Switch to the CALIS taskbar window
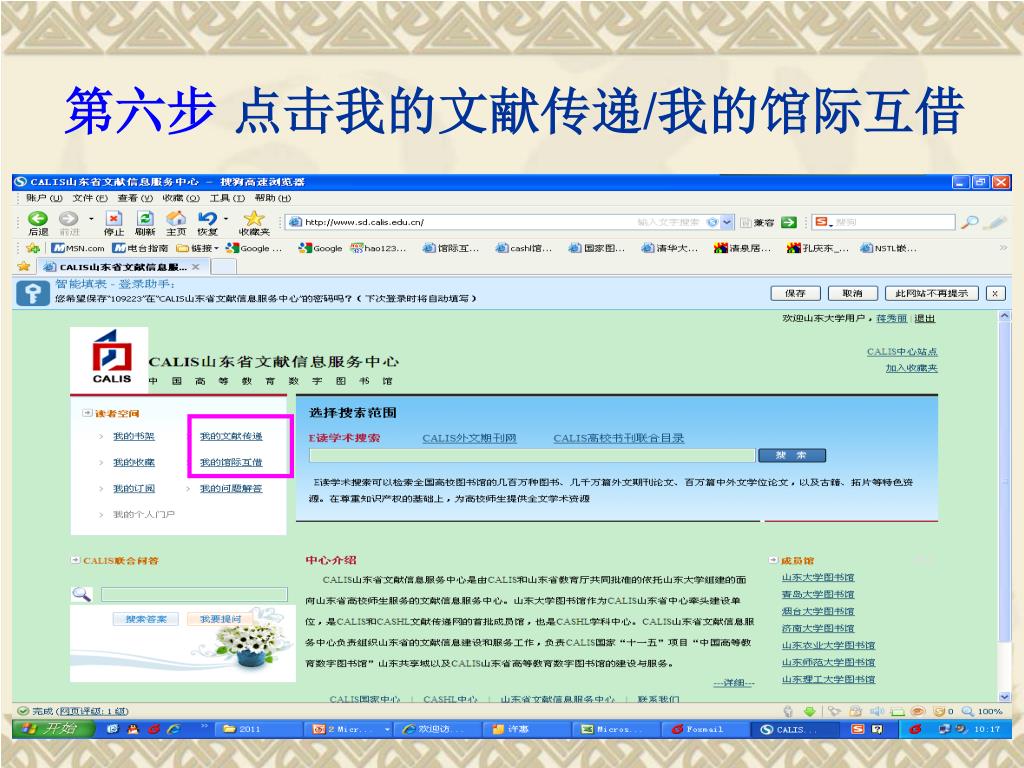 (795, 729)
